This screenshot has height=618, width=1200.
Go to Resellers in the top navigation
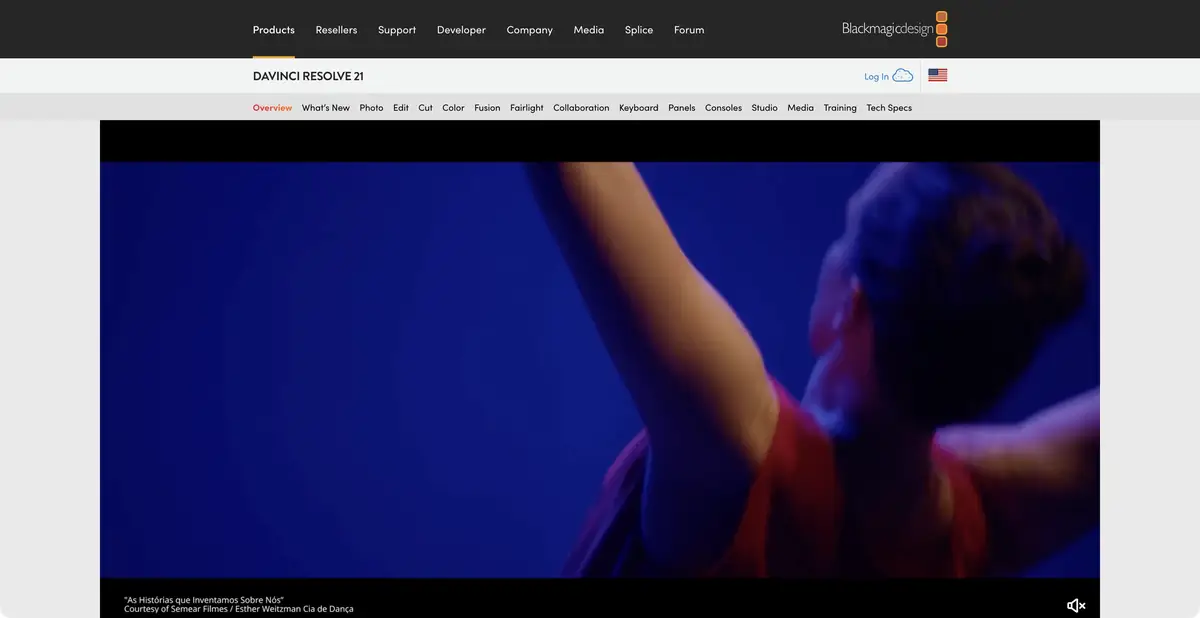coord(336,30)
